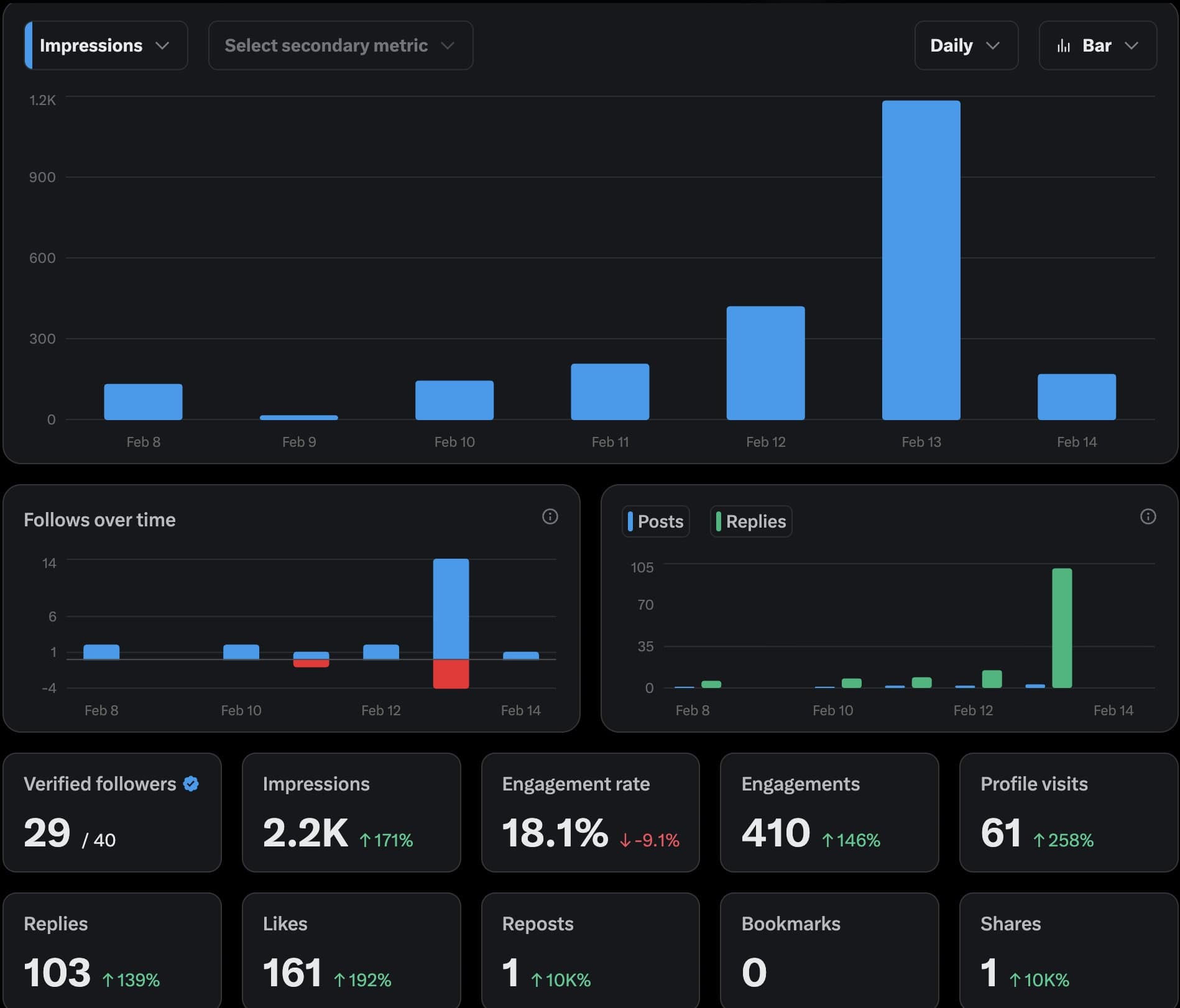Click the Profile visits card
This screenshot has width=1180, height=1008.
pyautogui.click(x=1067, y=812)
